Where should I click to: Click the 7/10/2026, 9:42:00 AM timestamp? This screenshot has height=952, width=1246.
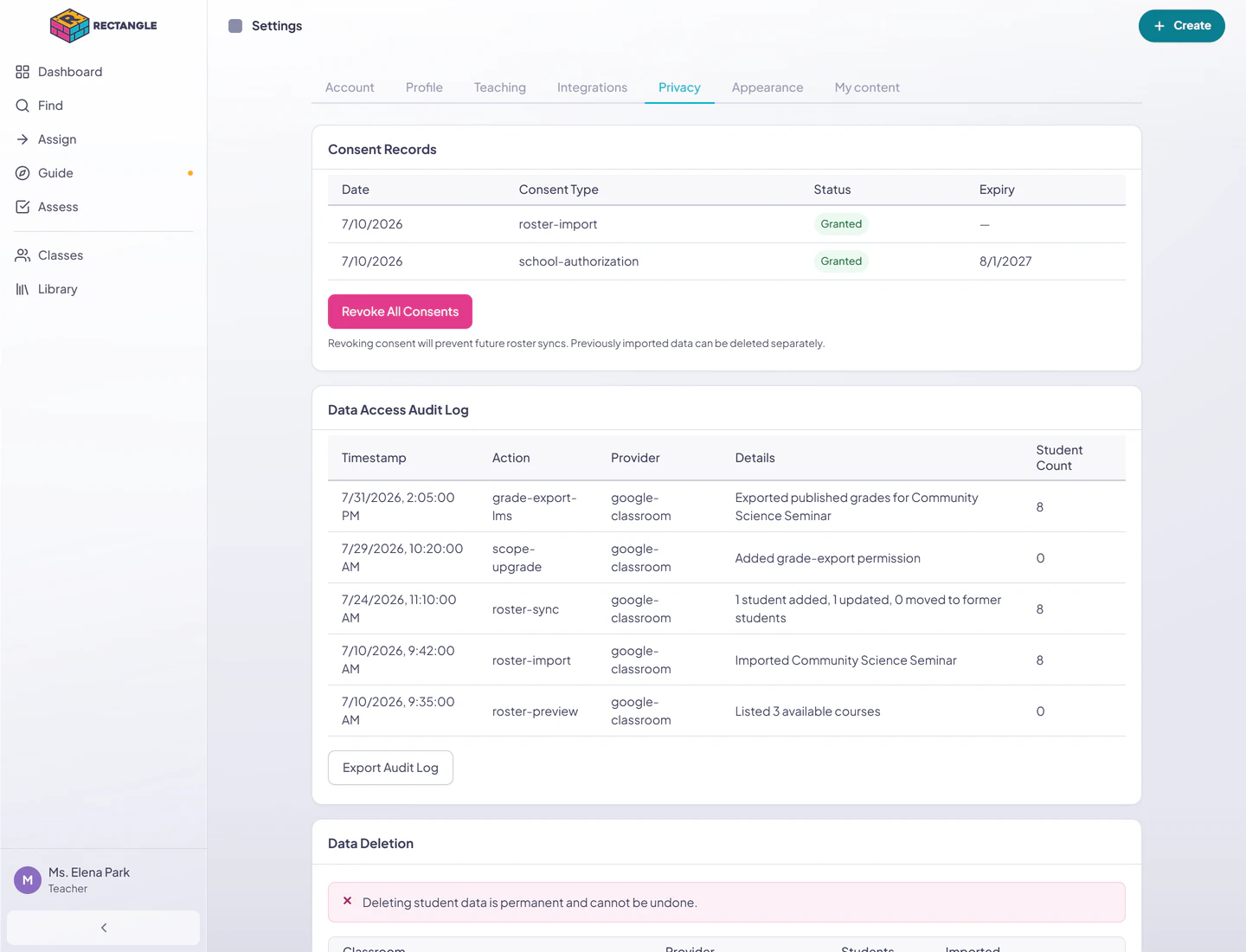coord(398,659)
